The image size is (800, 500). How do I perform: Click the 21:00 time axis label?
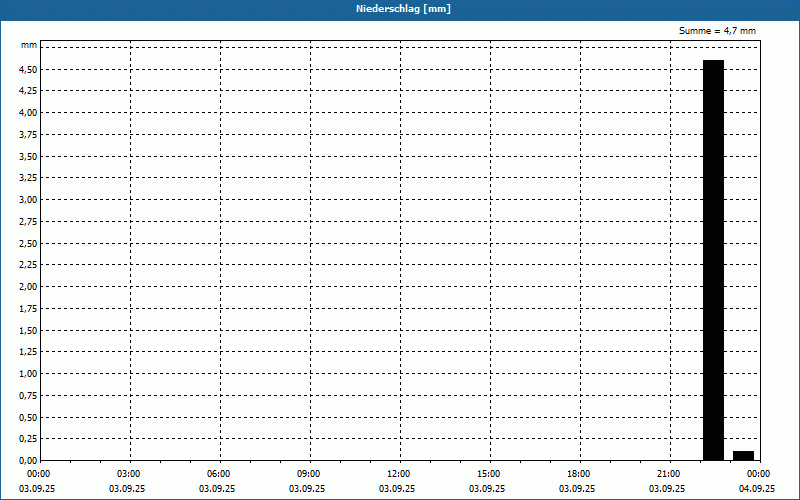668,474
